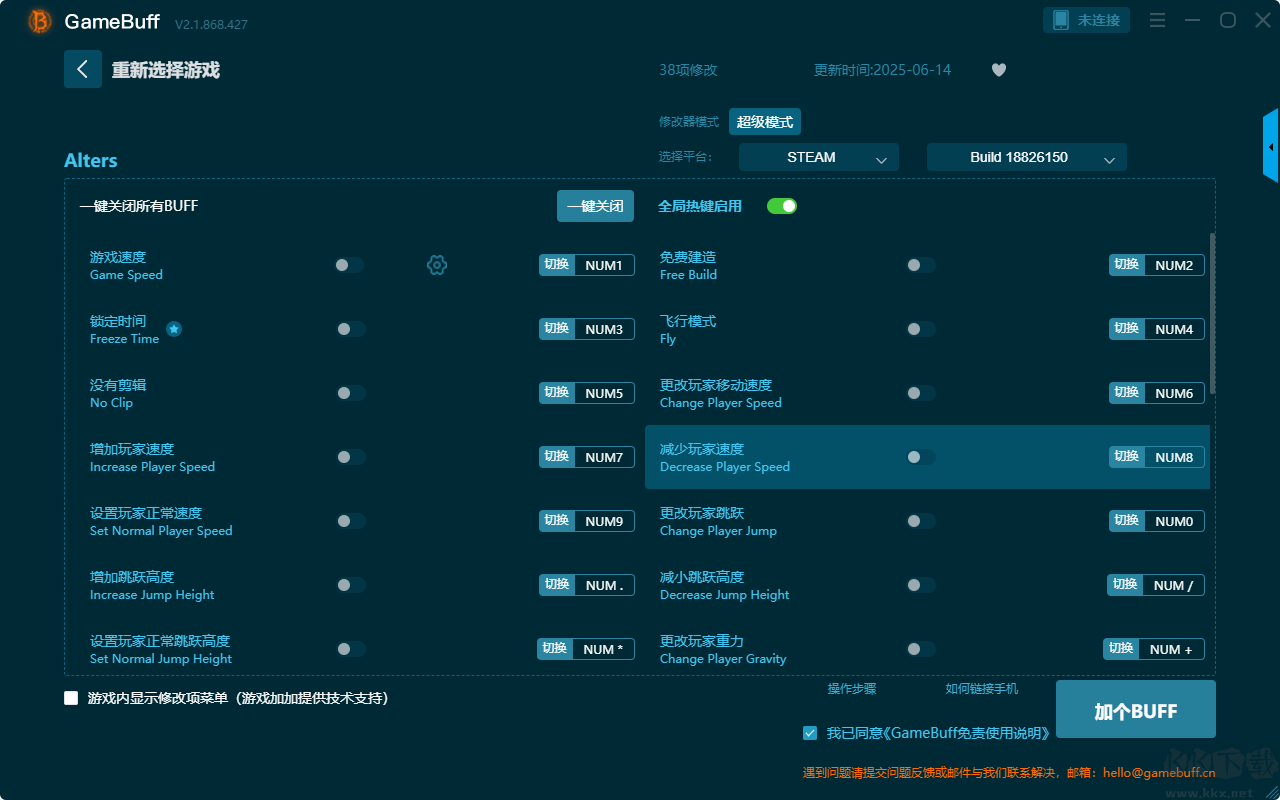Toggle Decrease Jump Height switch
This screenshot has height=800, width=1280.
pos(921,585)
